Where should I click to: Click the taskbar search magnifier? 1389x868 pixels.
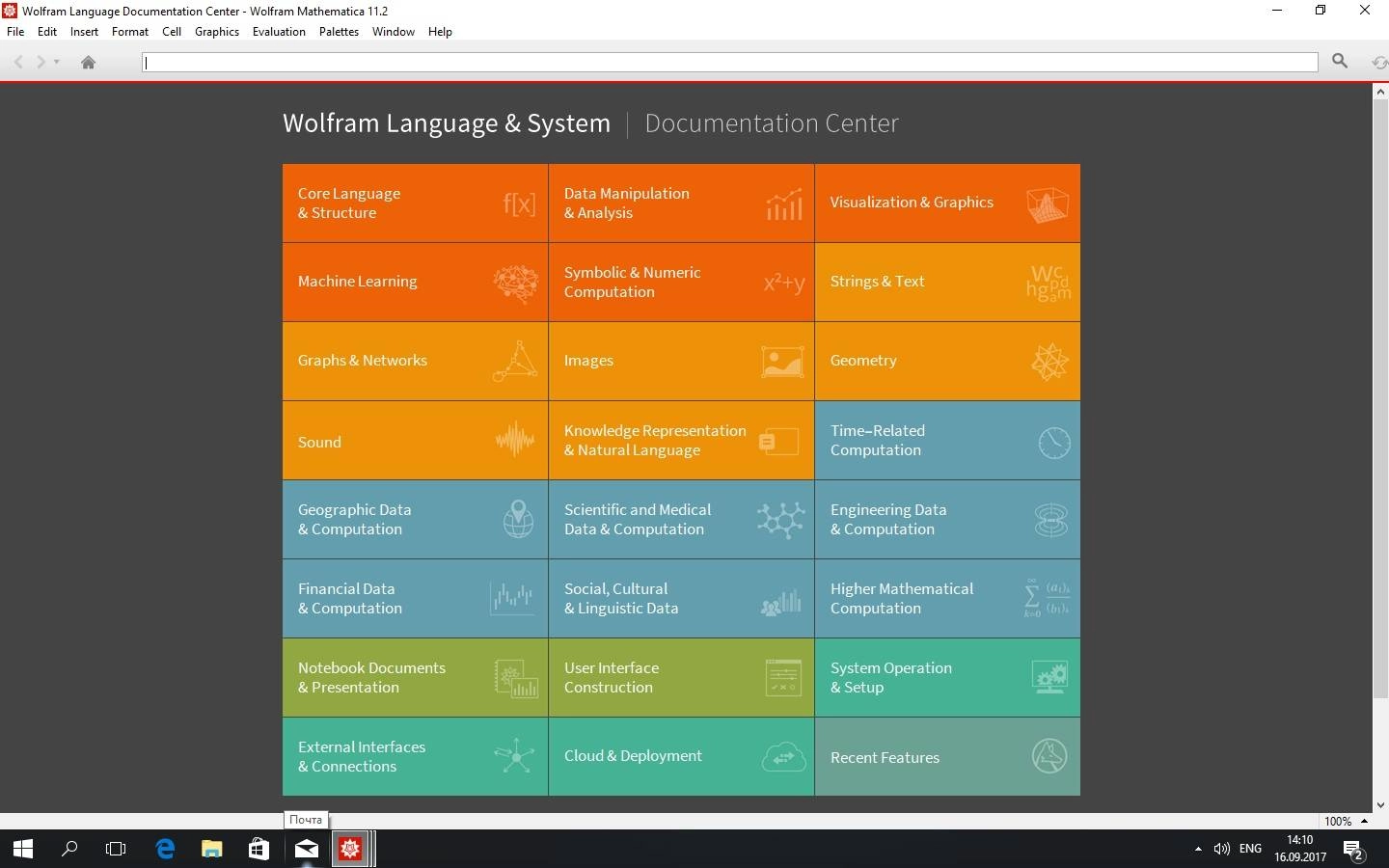point(69,849)
